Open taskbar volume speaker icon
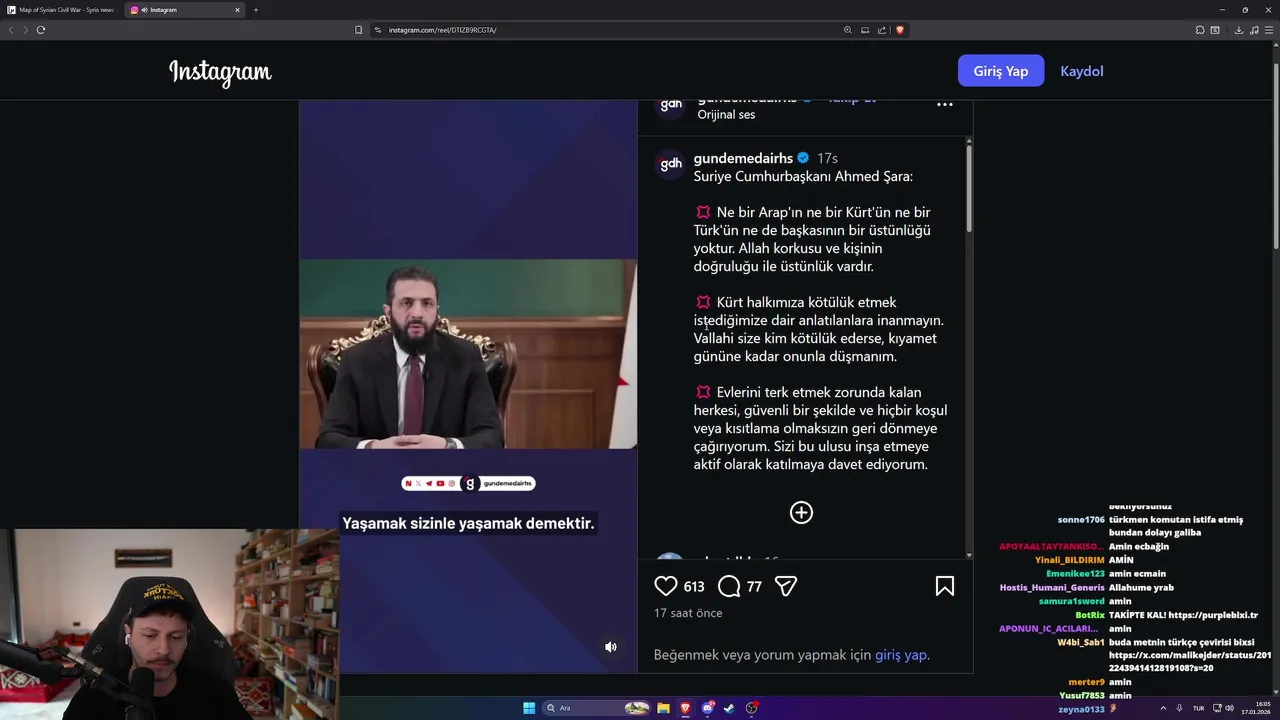This screenshot has width=1280, height=720. coord(1229,708)
